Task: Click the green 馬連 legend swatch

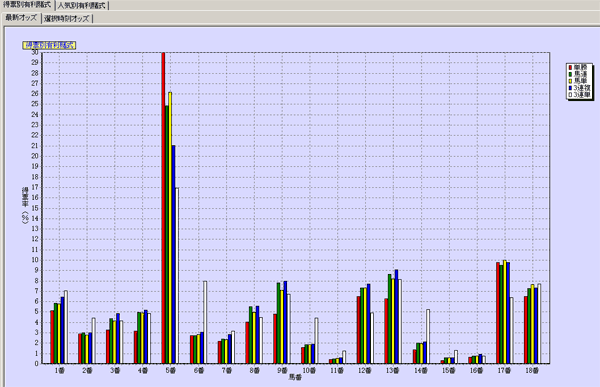Action: [570, 74]
